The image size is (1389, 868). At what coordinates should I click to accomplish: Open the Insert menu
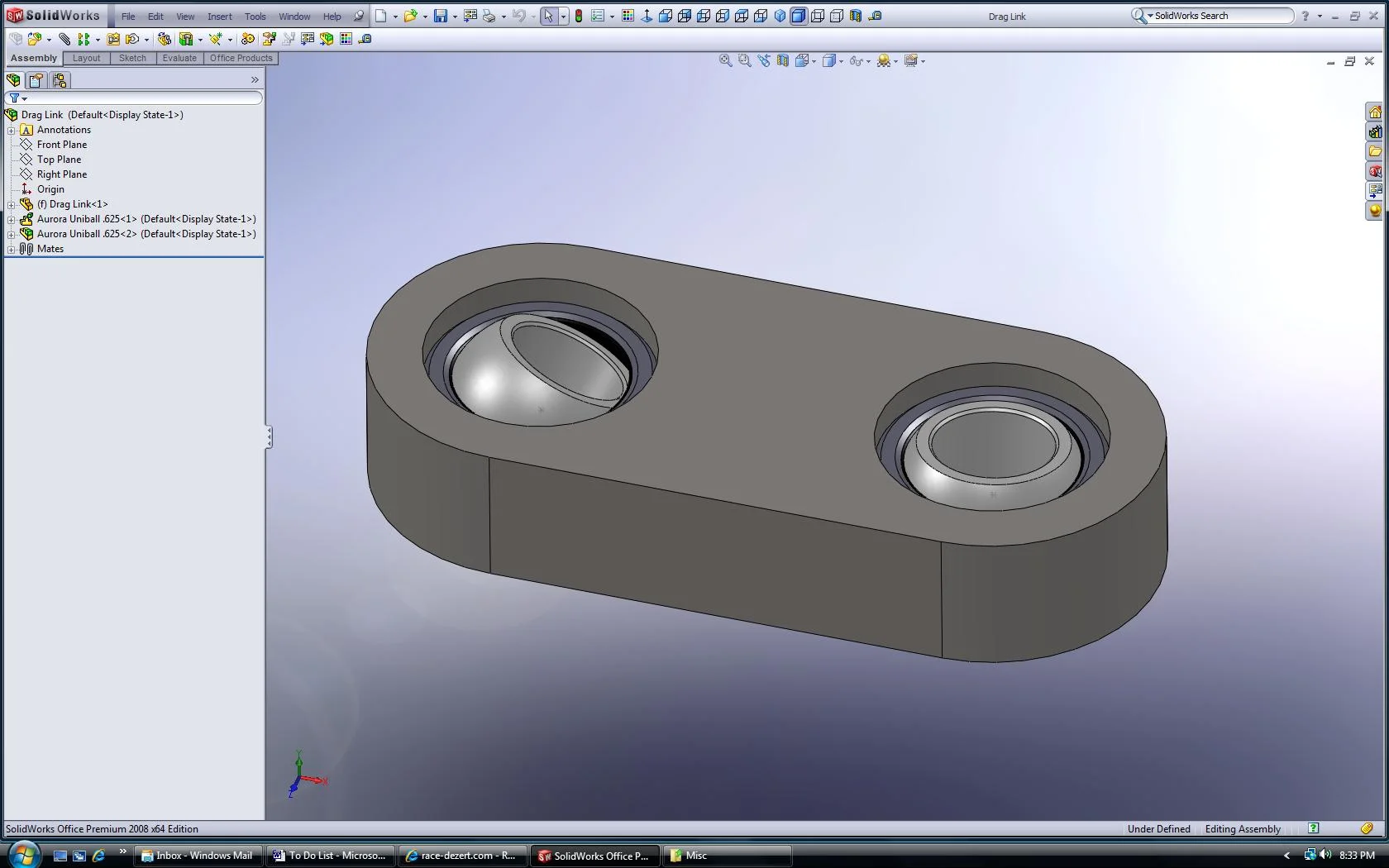click(220, 17)
